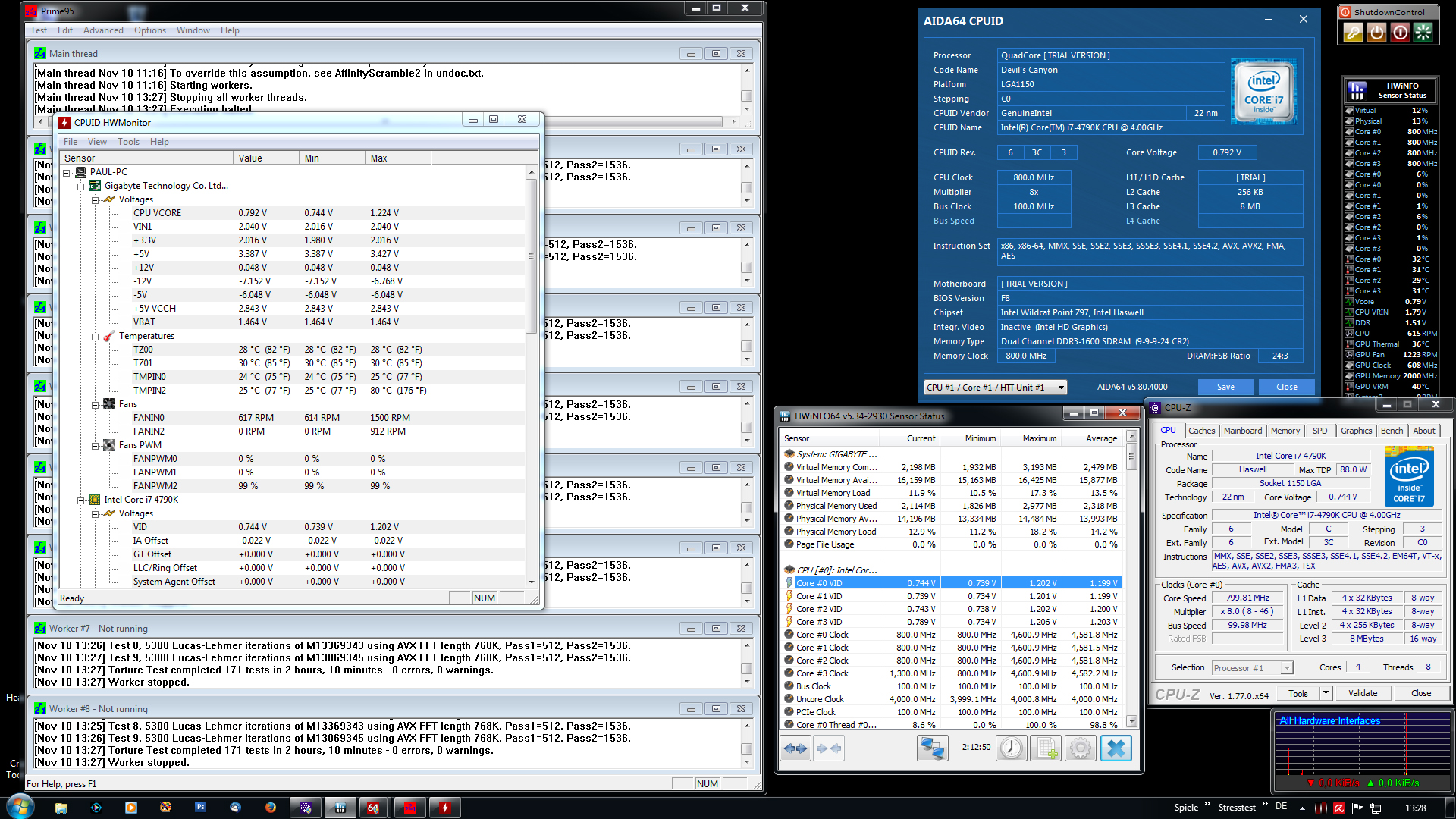
Task: Click the HWiNFO log file icon
Action: [1046, 748]
